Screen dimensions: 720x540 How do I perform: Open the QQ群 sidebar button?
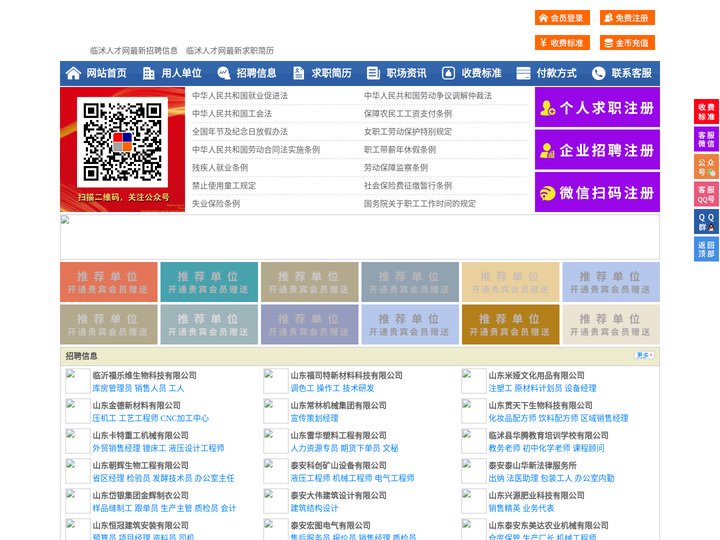click(706, 222)
